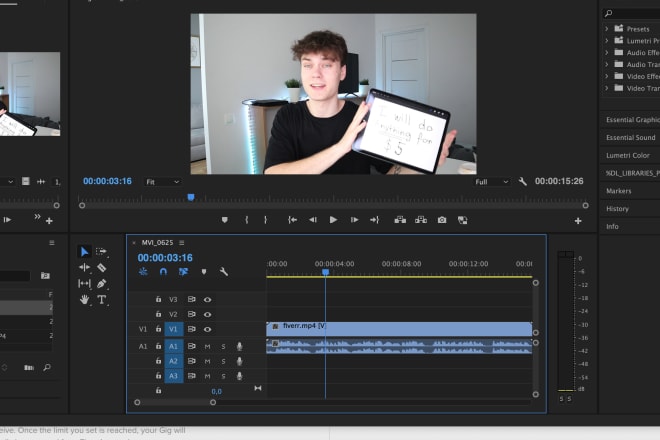Click Export Frame camera icon
Screen dimensions: 660x440
[x=443, y=219]
